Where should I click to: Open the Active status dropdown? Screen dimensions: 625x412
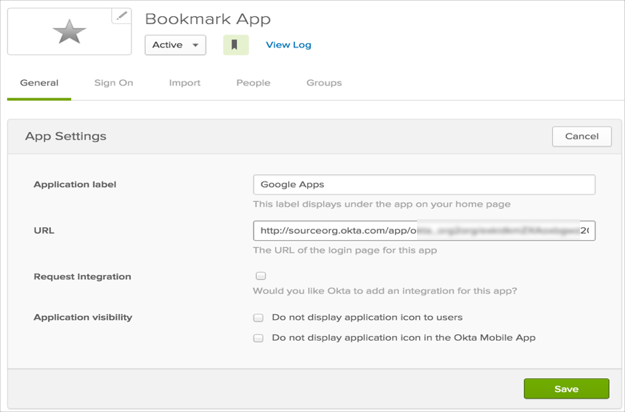(x=175, y=45)
